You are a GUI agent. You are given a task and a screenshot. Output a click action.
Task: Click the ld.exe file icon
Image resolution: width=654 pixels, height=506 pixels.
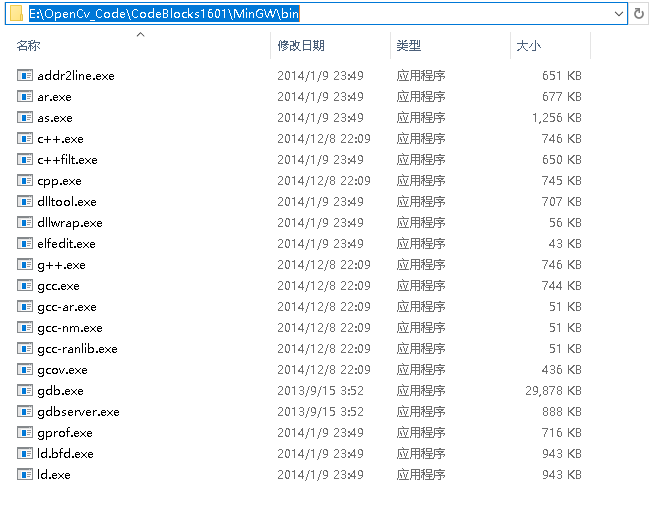(25, 475)
